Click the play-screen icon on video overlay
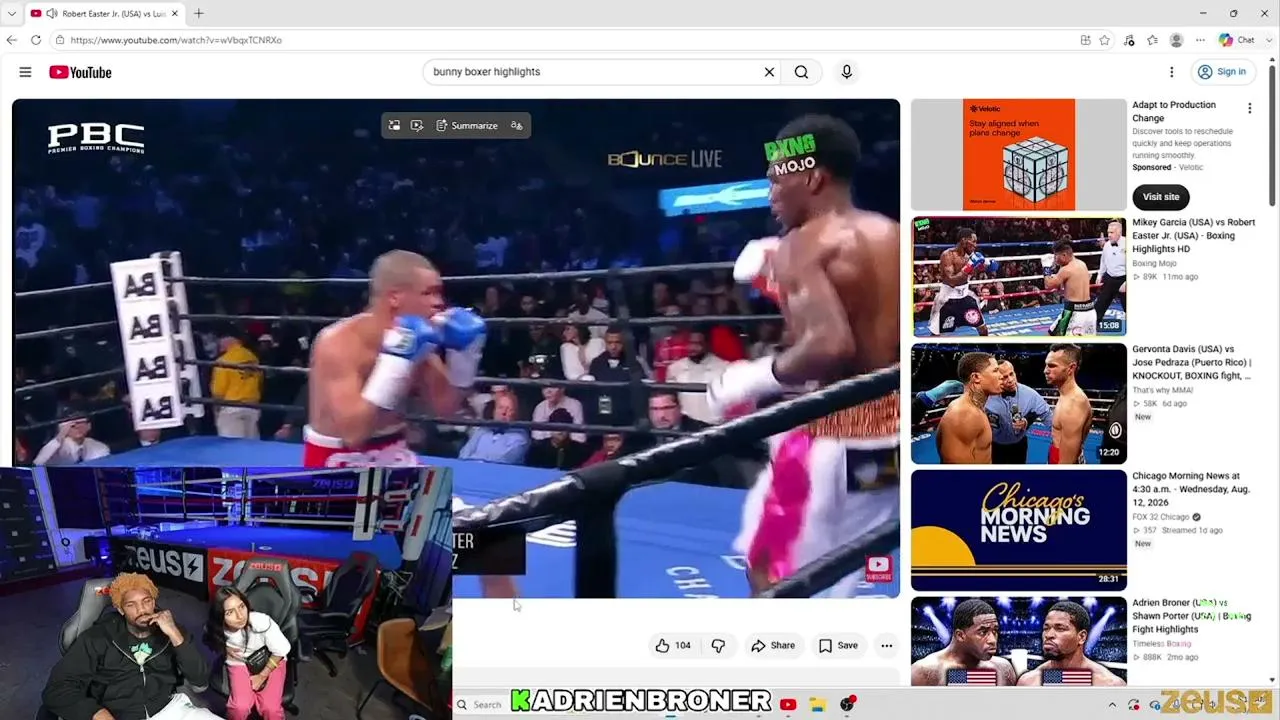The height and width of the screenshot is (720, 1280). point(417,126)
